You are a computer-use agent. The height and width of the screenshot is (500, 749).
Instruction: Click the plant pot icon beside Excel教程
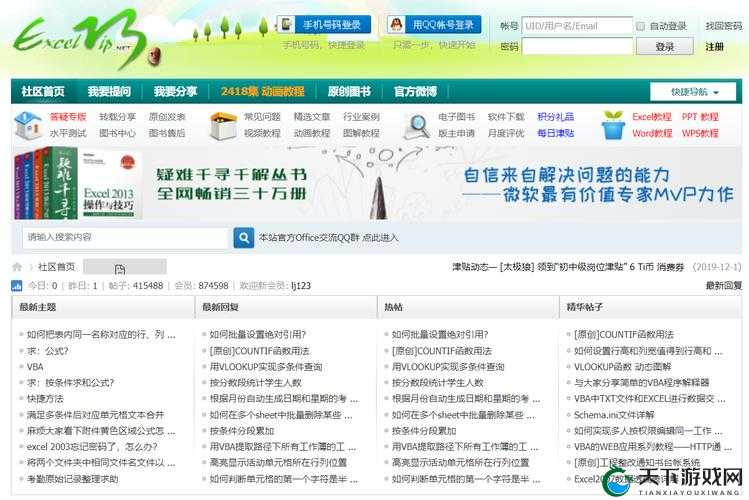(613, 125)
